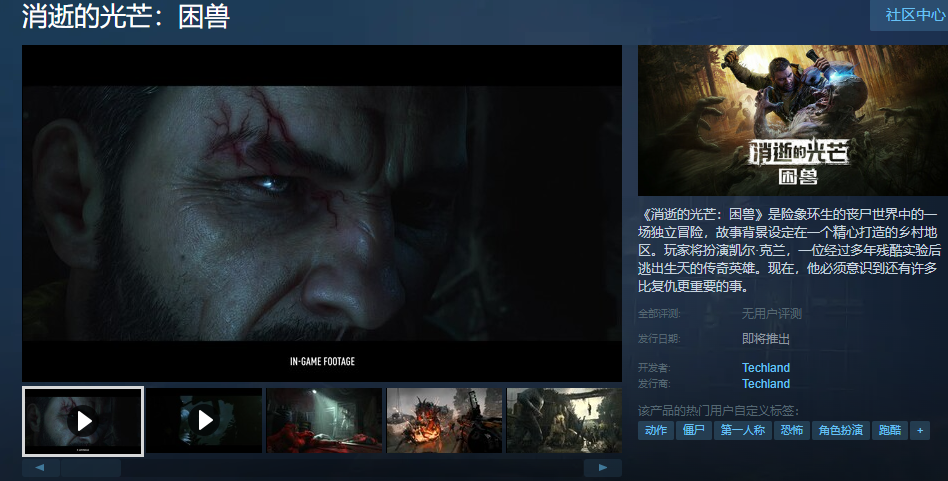Expand tags with the plus button
948x481 pixels.
[920, 431]
